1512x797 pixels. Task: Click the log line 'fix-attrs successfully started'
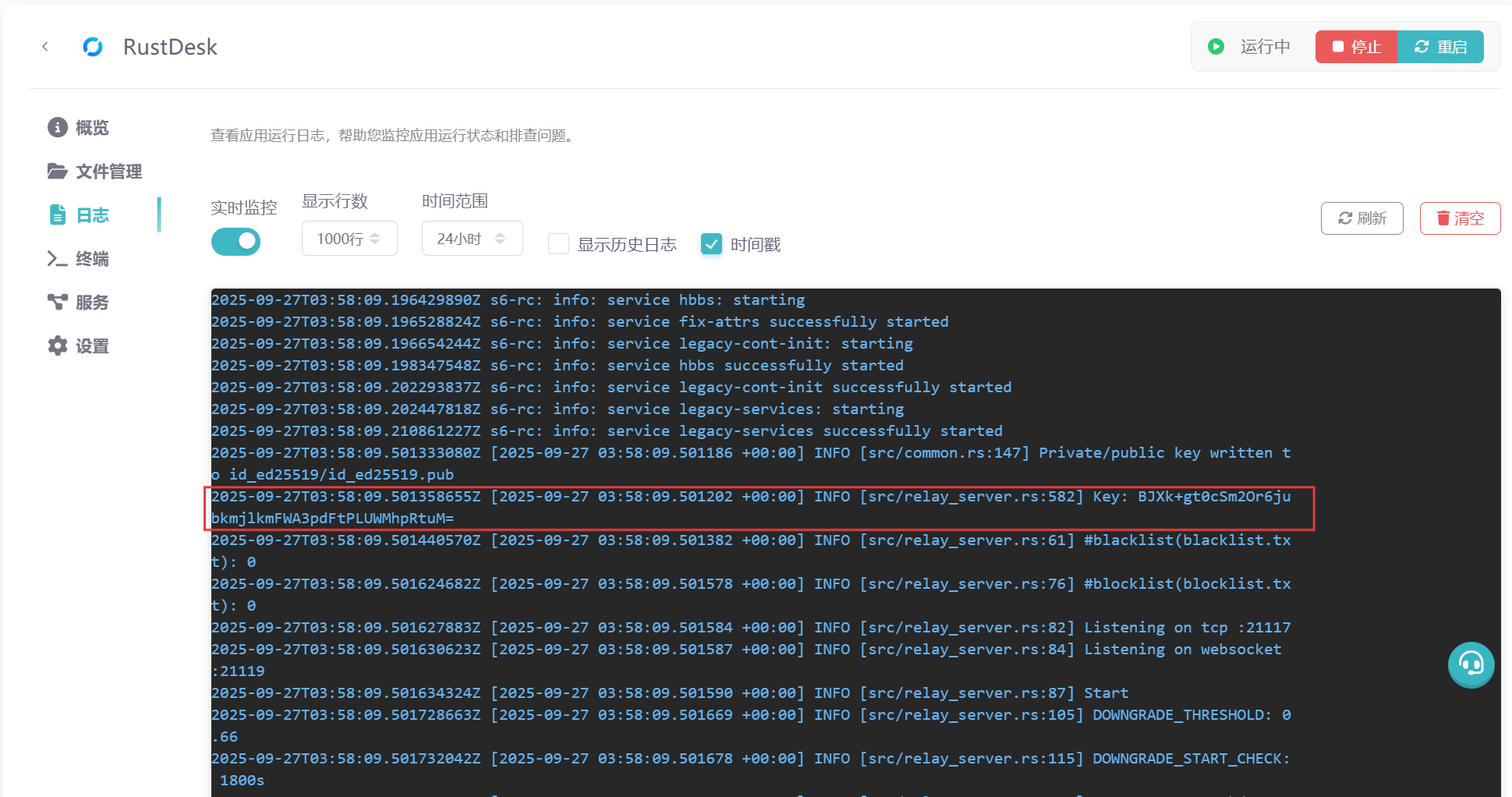coord(580,321)
